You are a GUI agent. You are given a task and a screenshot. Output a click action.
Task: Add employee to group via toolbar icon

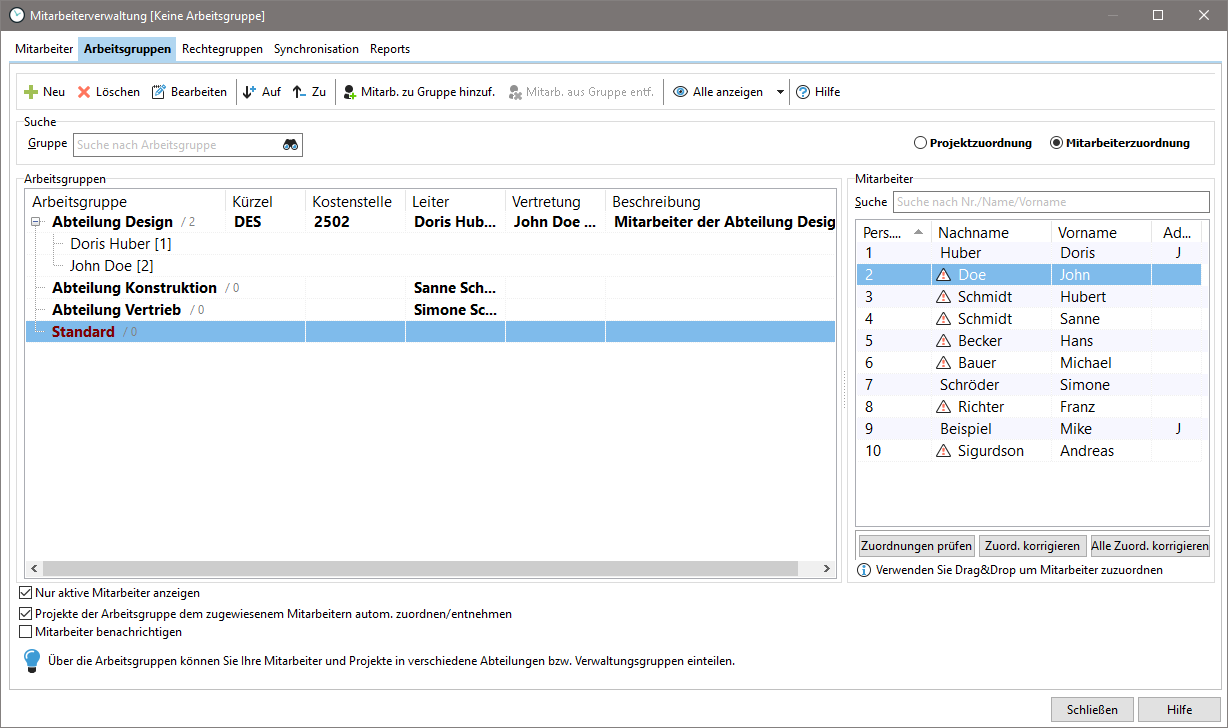[x=349, y=92]
